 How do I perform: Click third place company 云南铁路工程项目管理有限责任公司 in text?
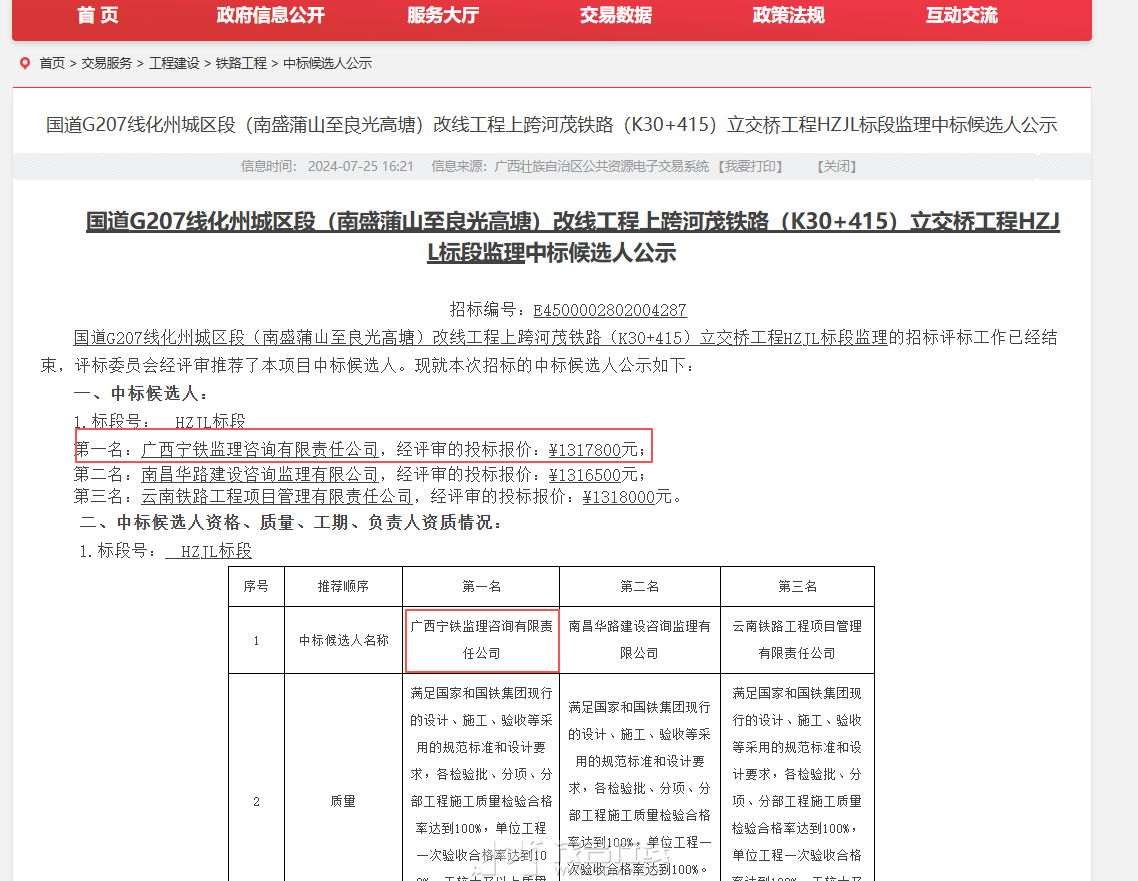277,497
